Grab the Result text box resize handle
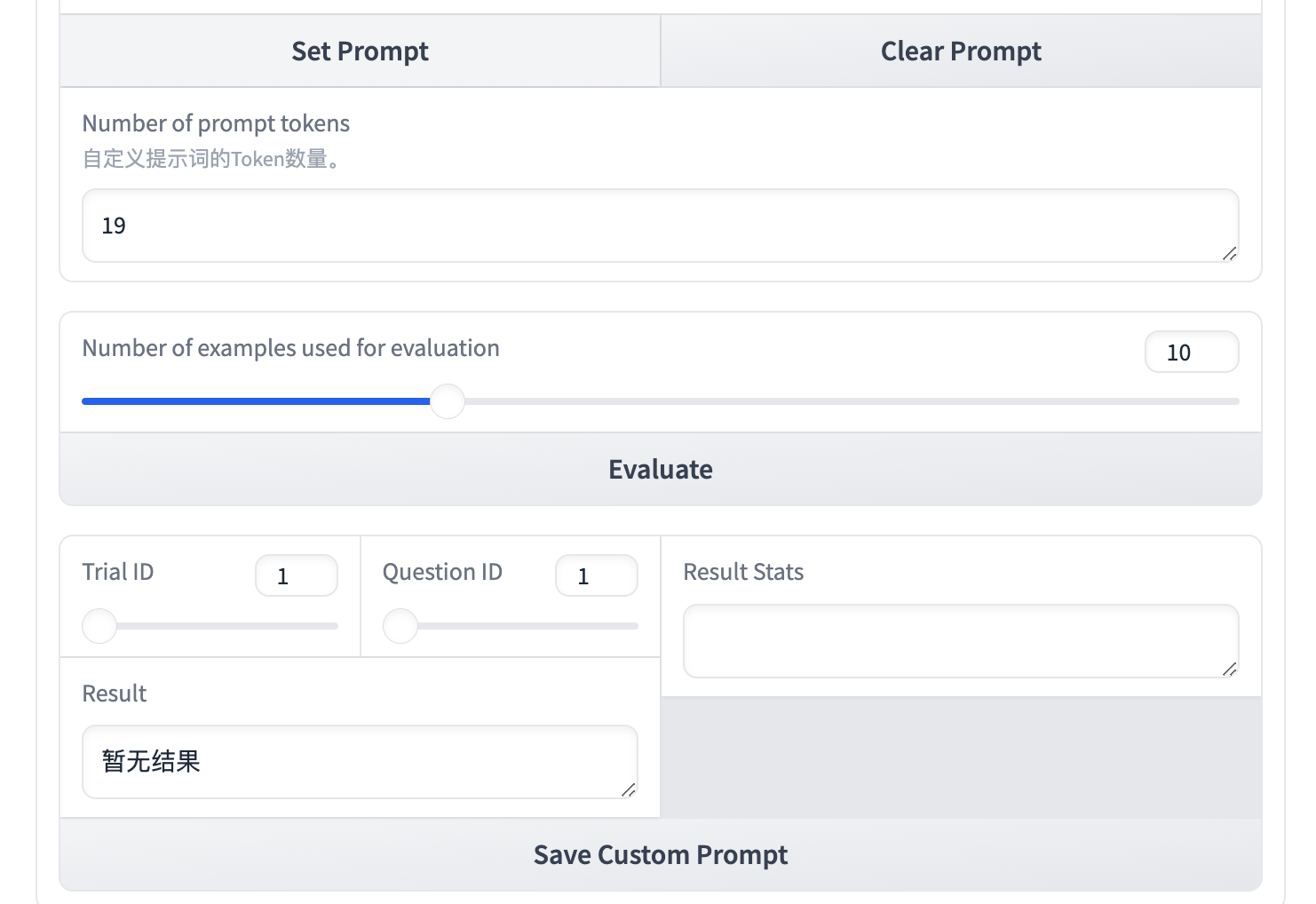The width and height of the screenshot is (1316, 904). [x=629, y=790]
